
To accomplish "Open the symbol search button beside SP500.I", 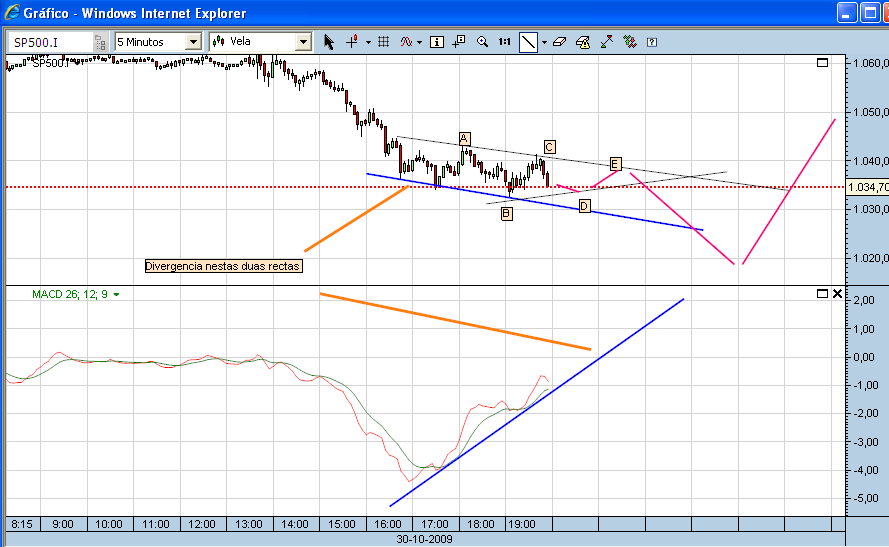I will coord(100,42).
